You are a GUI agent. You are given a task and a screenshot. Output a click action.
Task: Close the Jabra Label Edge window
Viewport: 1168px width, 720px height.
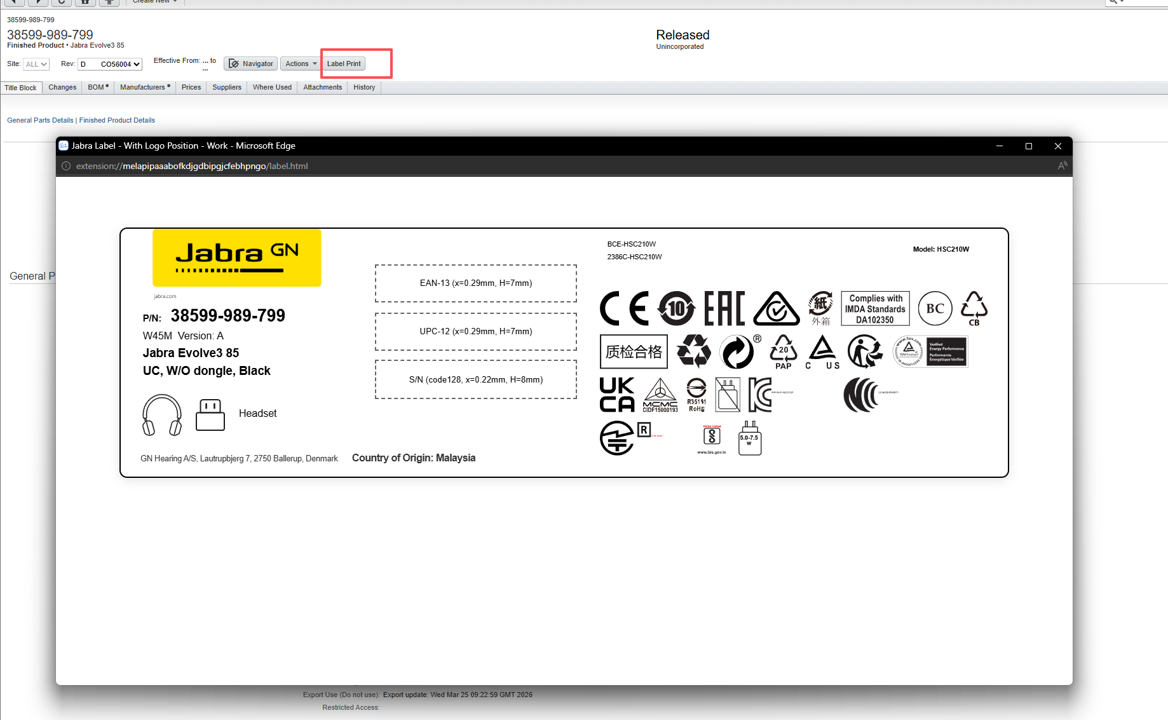coord(1058,146)
